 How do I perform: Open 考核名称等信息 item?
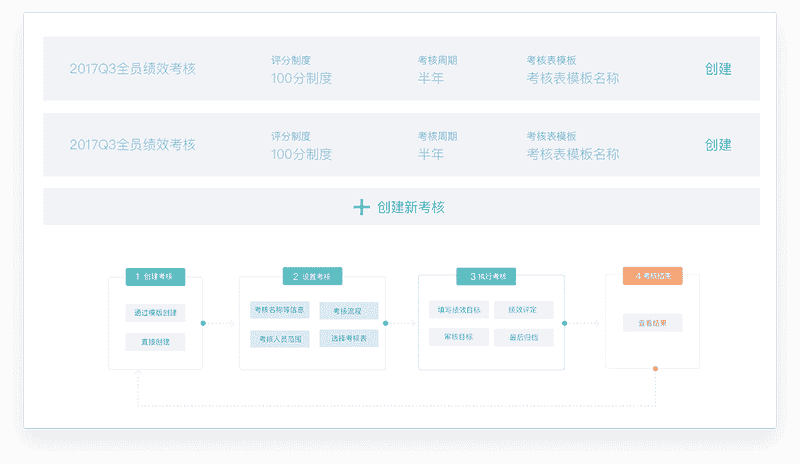coord(280,310)
